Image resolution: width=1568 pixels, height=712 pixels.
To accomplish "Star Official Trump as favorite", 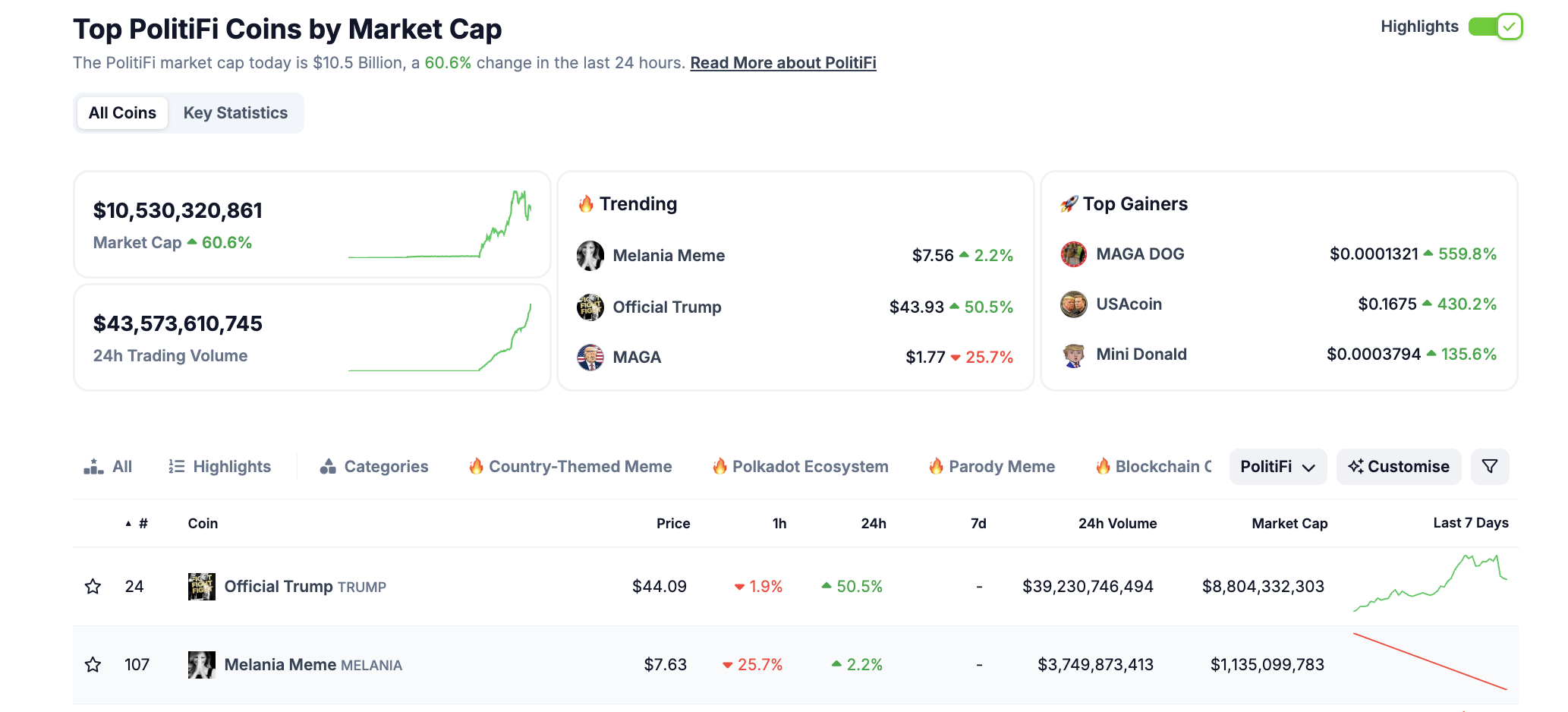I will [x=93, y=587].
